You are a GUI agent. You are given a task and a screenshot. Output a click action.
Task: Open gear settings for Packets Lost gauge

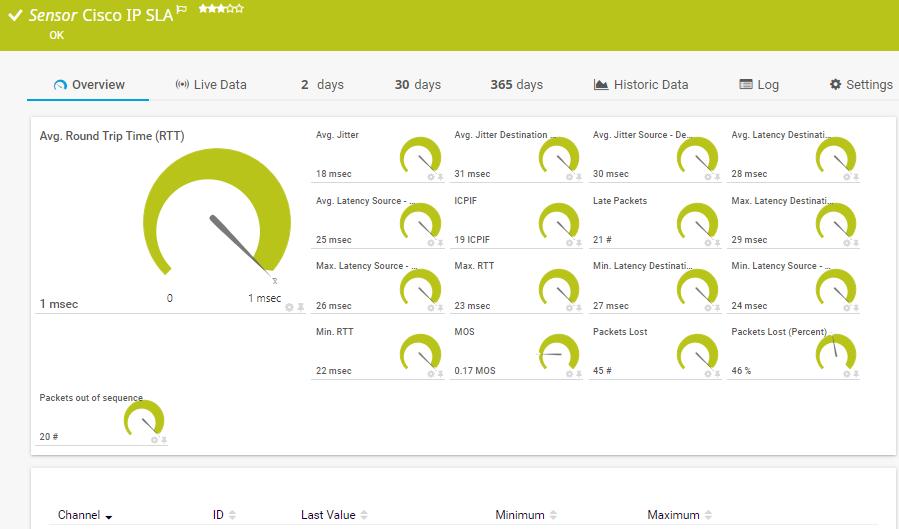(708, 374)
